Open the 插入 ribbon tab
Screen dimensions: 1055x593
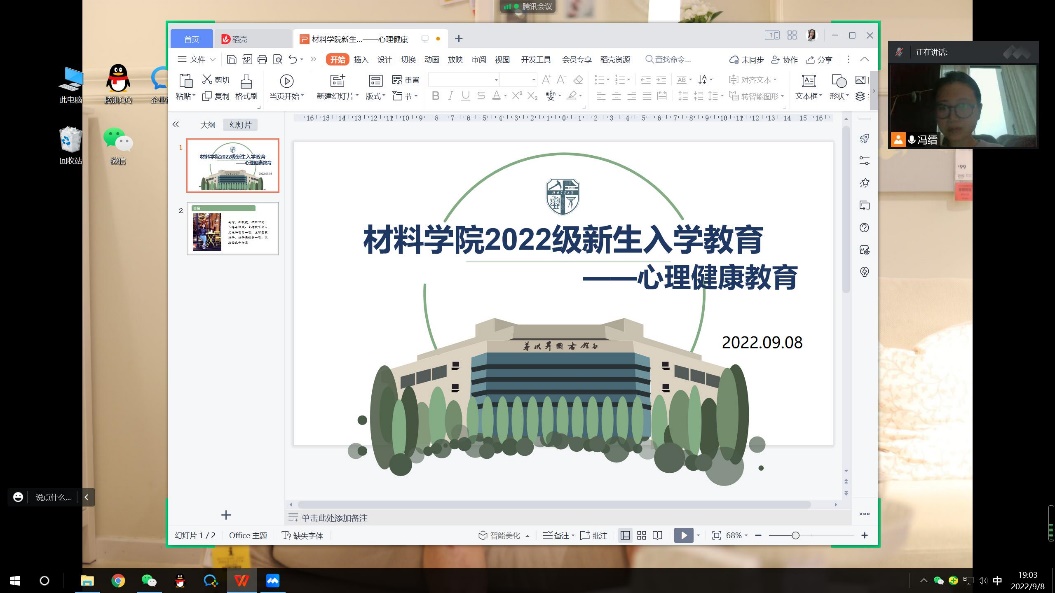tap(361, 59)
